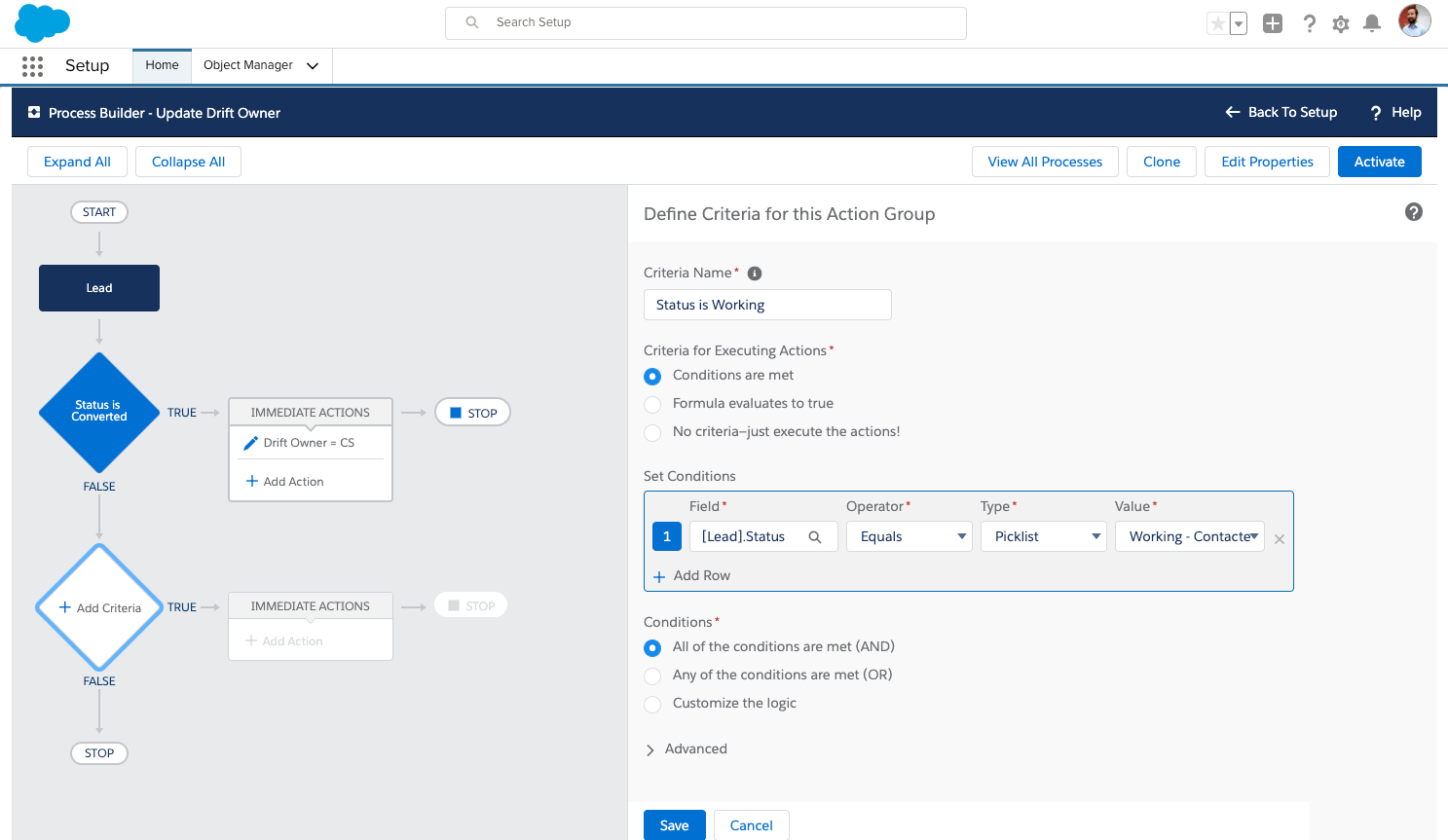Click the Criteria Name input field

(767, 305)
